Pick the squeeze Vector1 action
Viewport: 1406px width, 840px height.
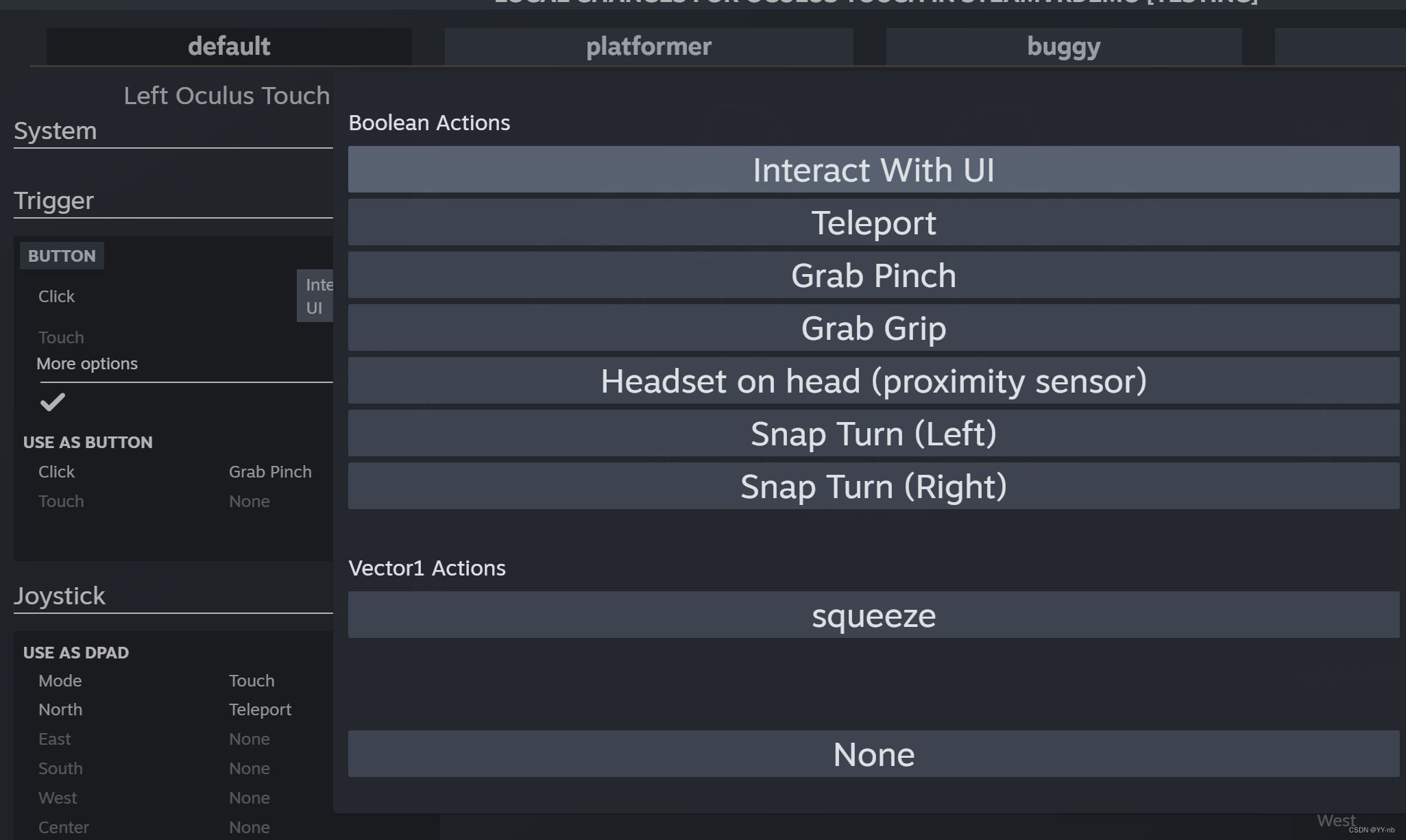coord(873,615)
